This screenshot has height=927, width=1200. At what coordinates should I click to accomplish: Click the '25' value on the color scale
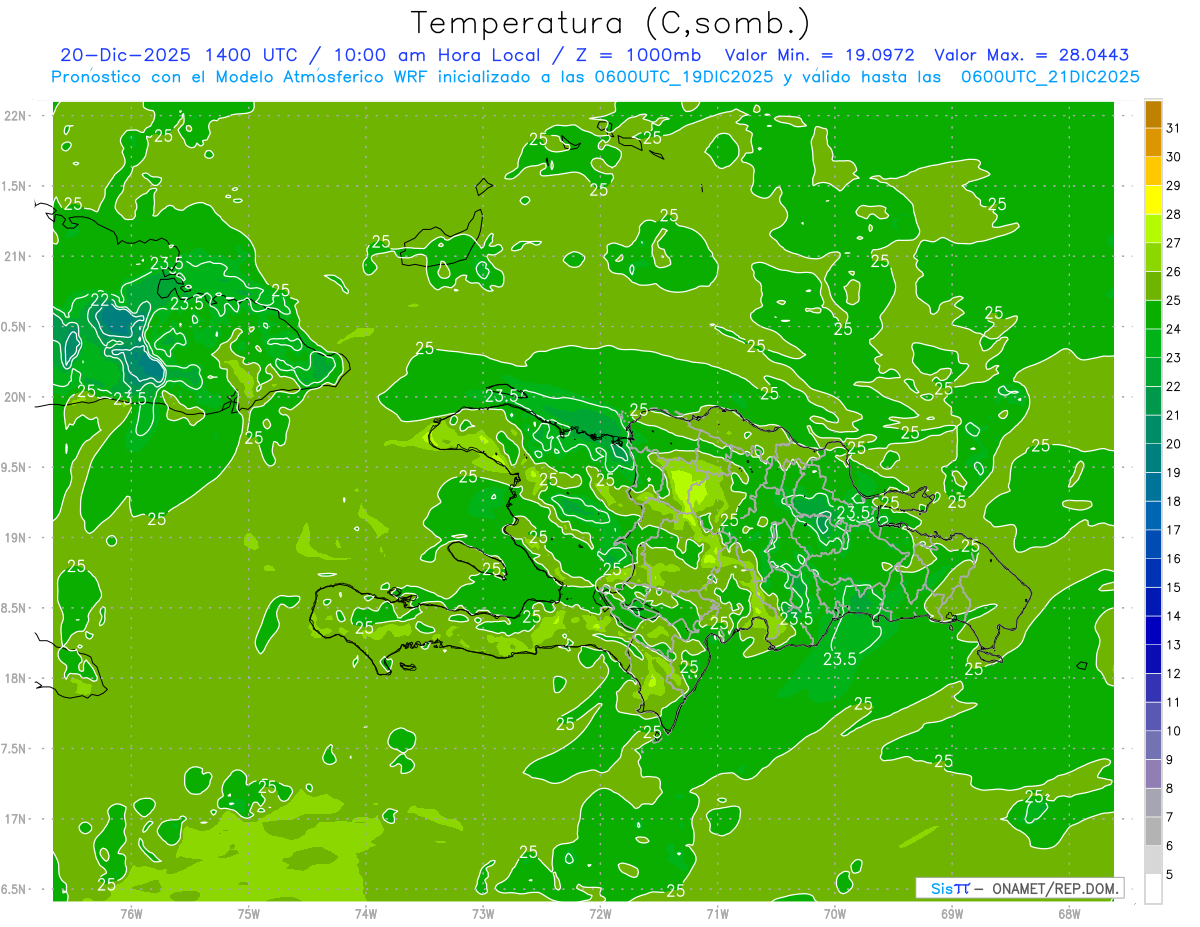(x=1173, y=300)
